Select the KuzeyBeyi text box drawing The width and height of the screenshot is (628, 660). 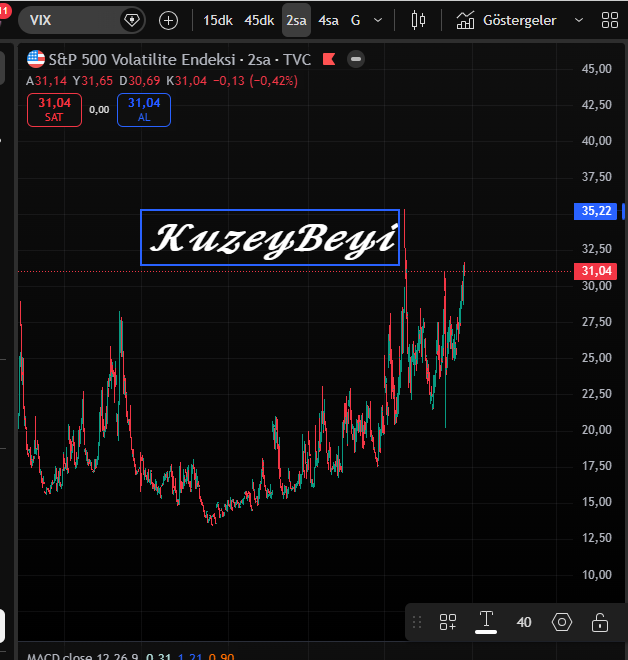(x=270, y=237)
